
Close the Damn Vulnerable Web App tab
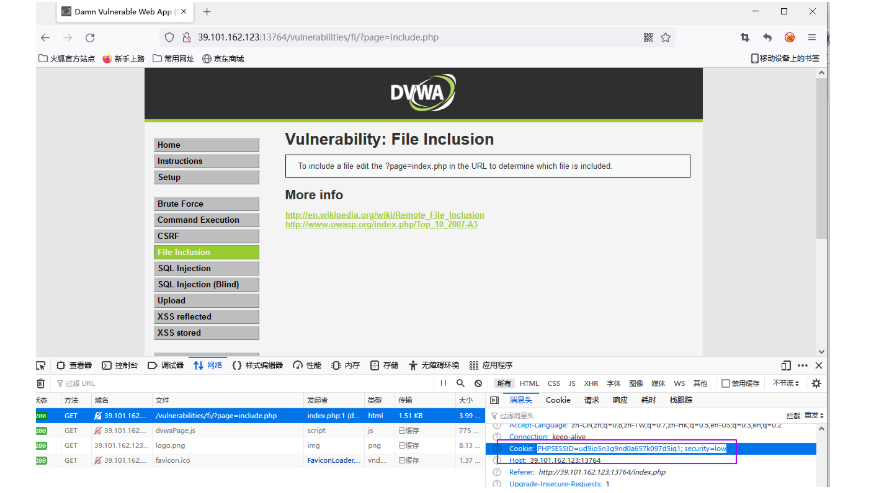tap(184, 11)
